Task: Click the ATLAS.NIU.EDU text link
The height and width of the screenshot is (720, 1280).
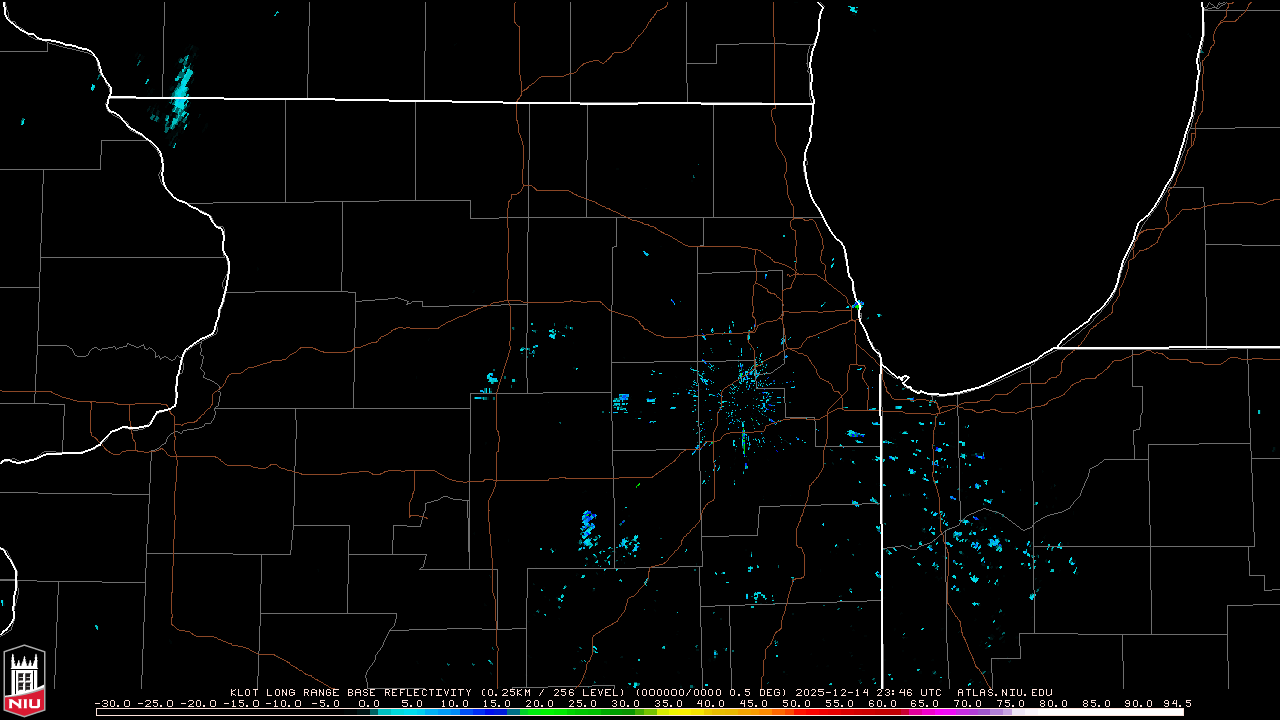Action: (x=1004, y=692)
